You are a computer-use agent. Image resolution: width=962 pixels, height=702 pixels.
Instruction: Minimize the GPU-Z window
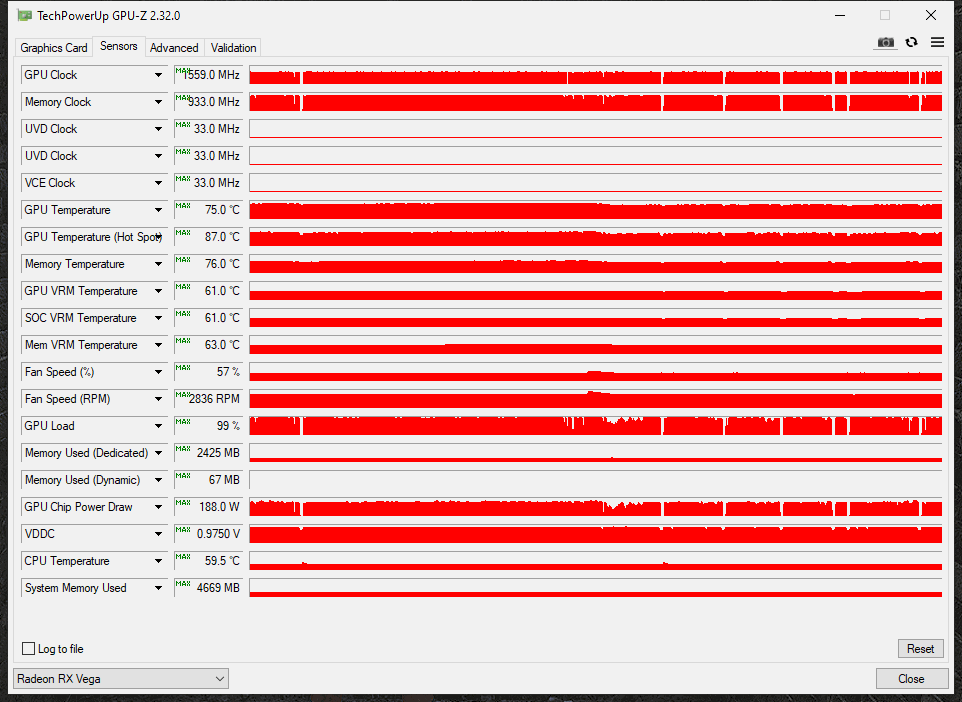[x=840, y=15]
